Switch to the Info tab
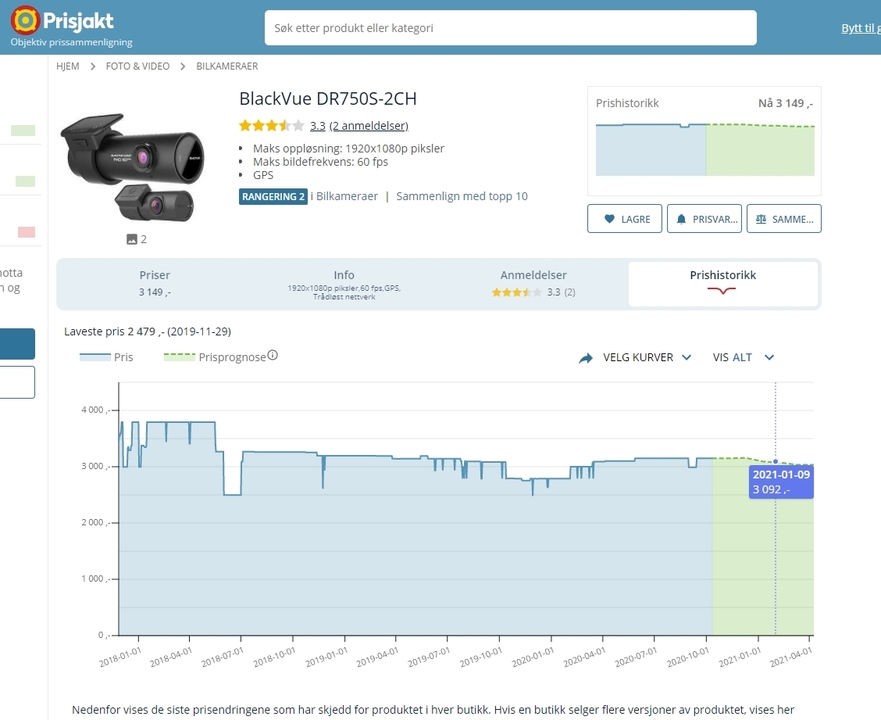Image resolution: width=881 pixels, height=720 pixels. [344, 283]
